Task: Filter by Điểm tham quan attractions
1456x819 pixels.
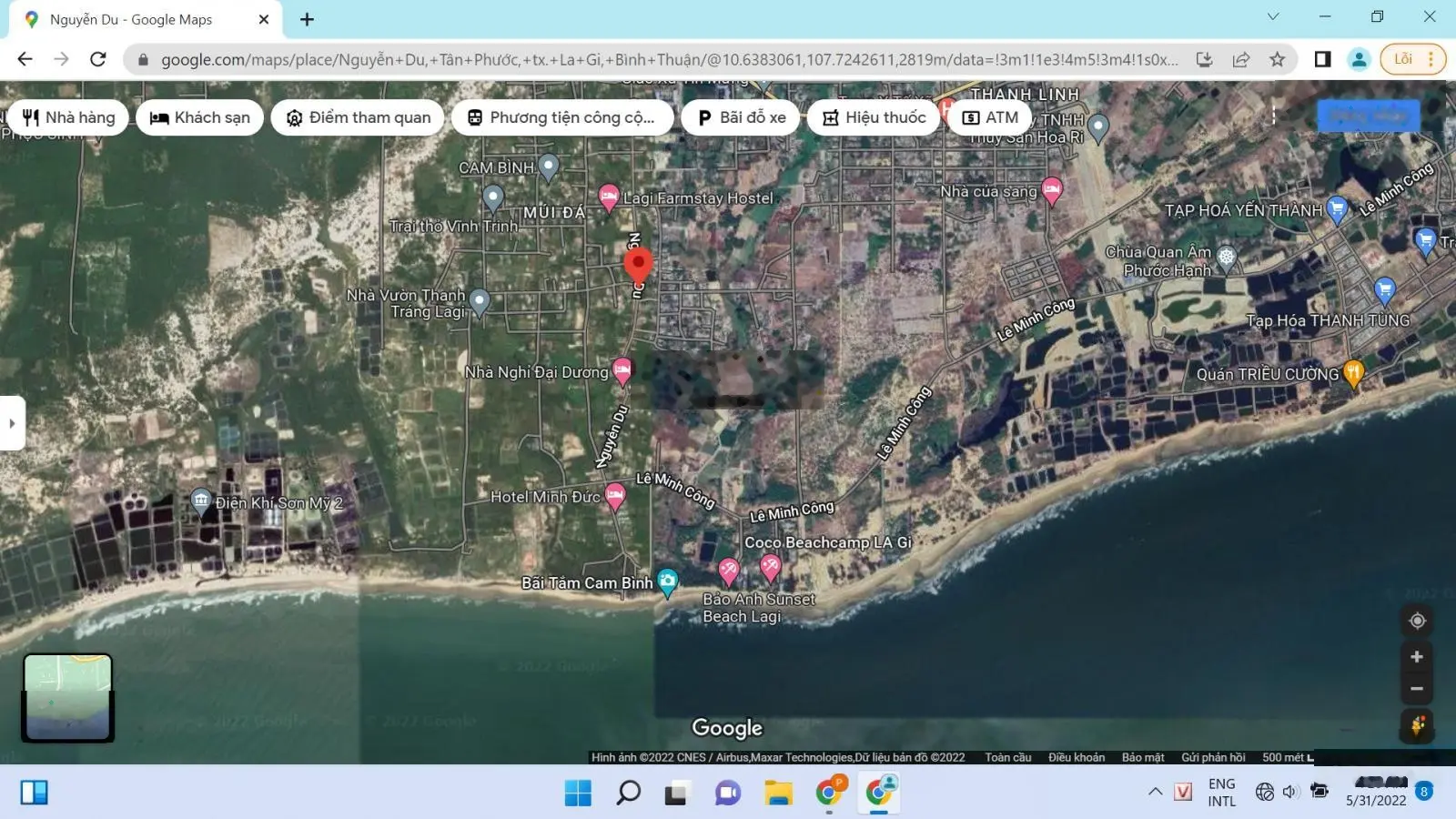Action: [359, 117]
